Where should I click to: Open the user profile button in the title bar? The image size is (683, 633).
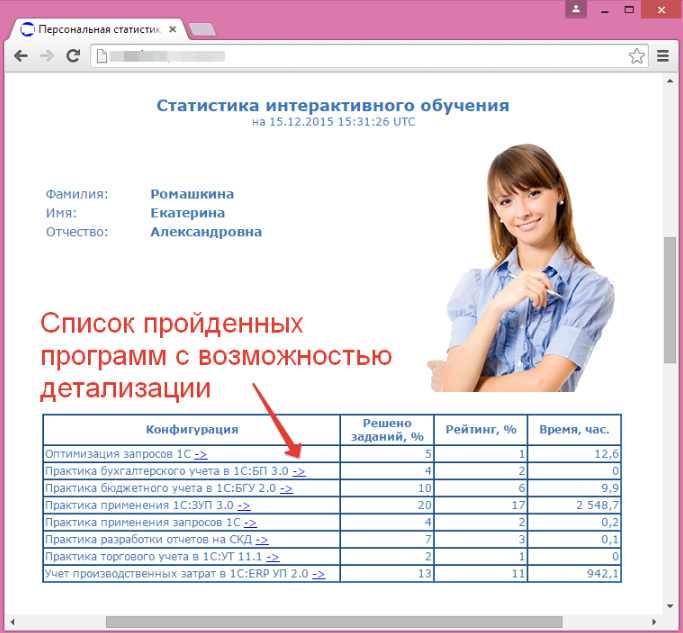[576, 9]
